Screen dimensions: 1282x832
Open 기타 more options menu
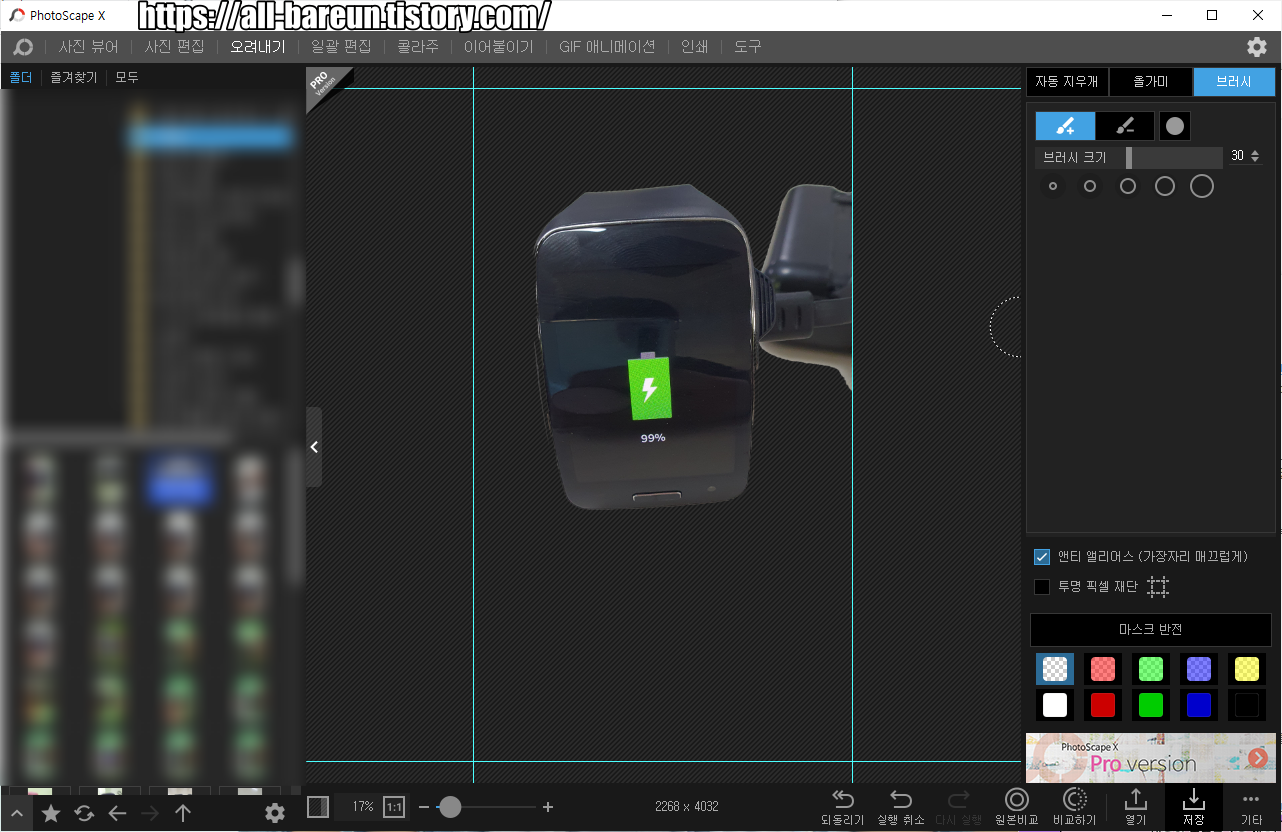pos(1251,808)
